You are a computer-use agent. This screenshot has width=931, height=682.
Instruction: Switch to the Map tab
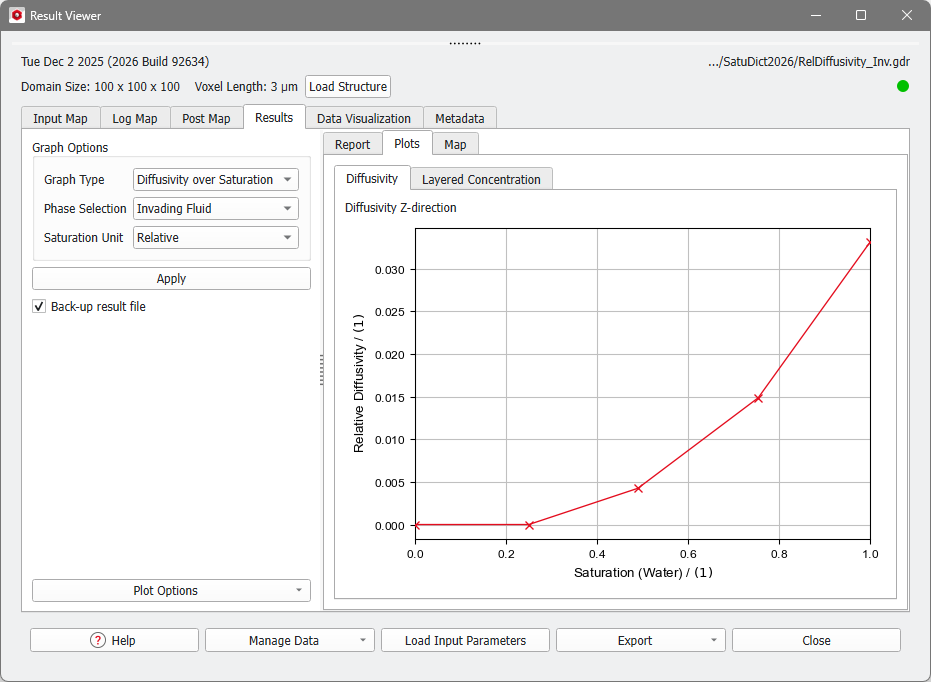455,143
